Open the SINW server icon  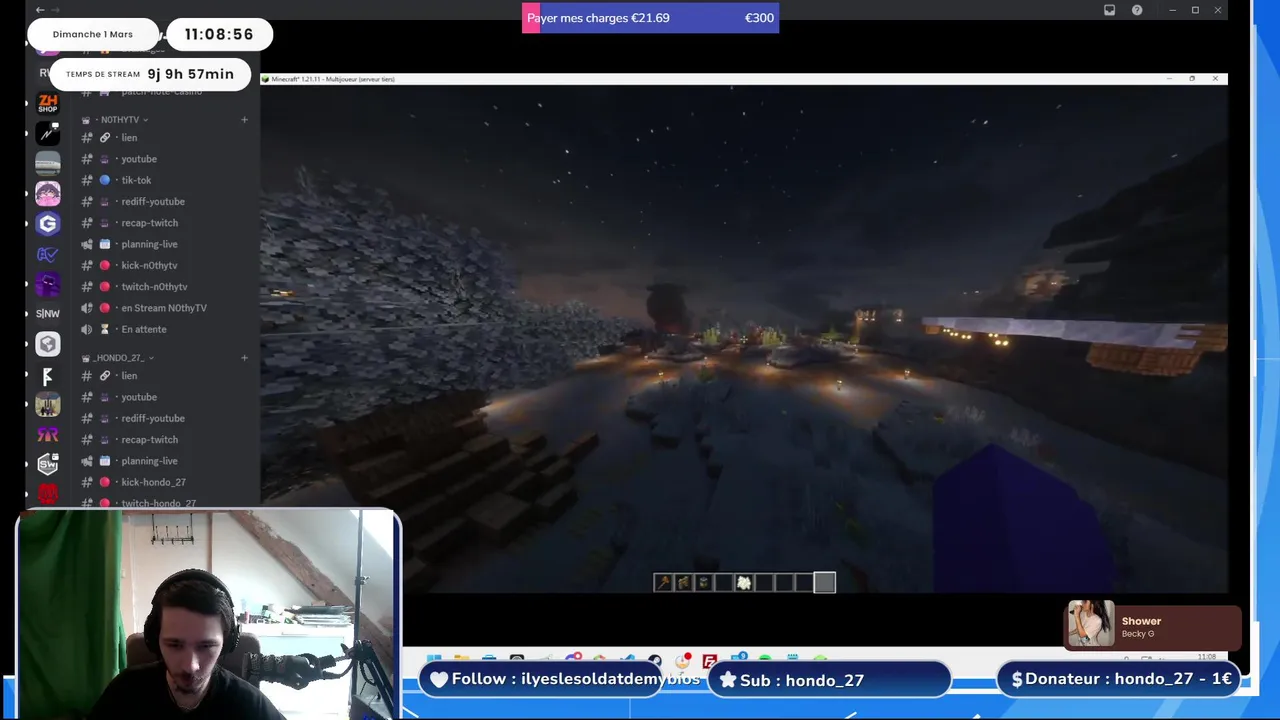[x=47, y=314]
